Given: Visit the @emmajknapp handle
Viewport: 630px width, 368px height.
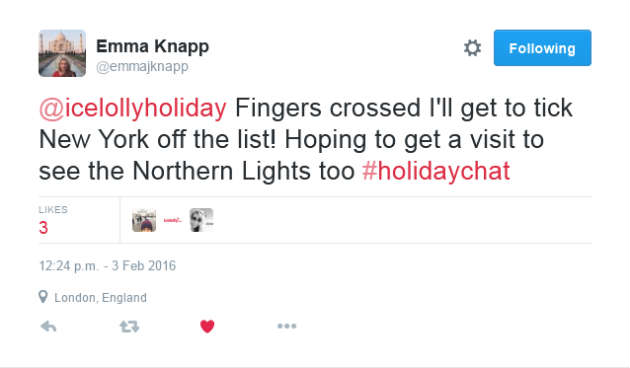Looking at the screenshot, I should 142,66.
